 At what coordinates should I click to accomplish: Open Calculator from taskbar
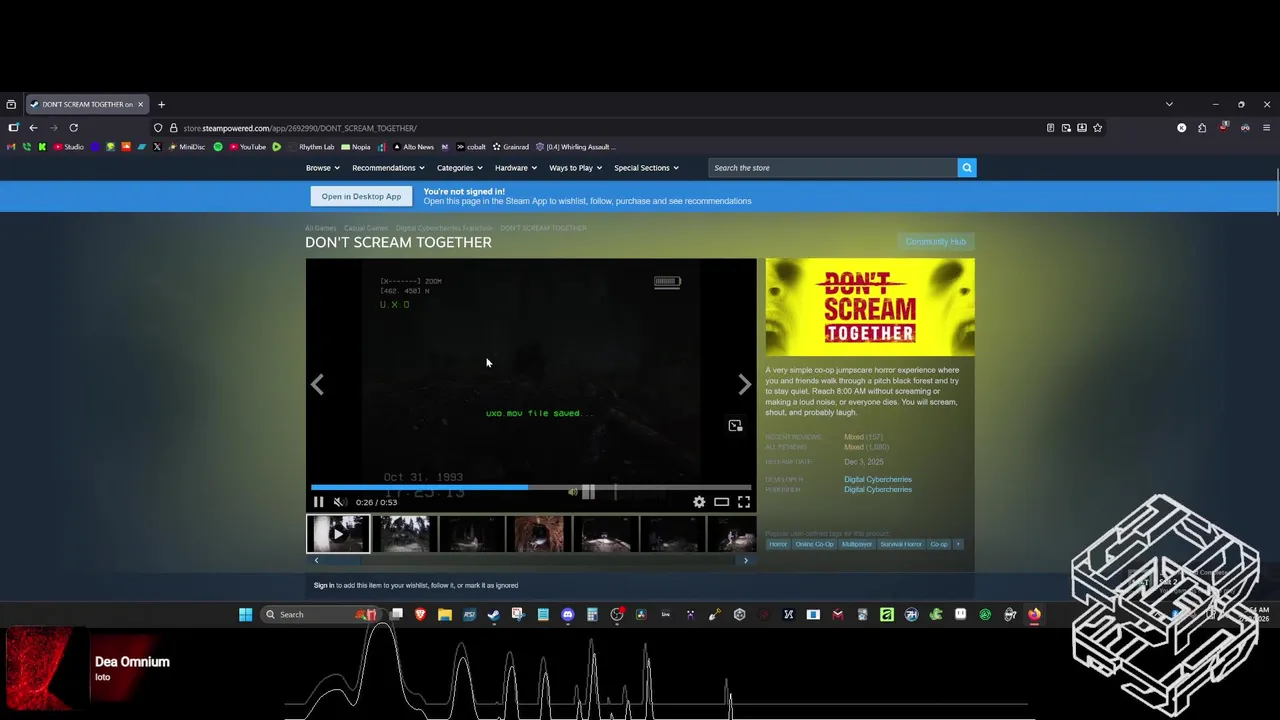click(x=592, y=615)
